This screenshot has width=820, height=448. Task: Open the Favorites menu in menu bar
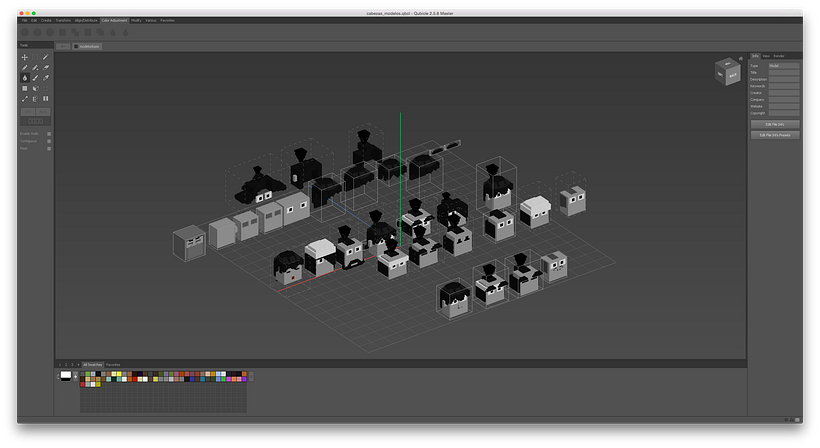coord(167,20)
